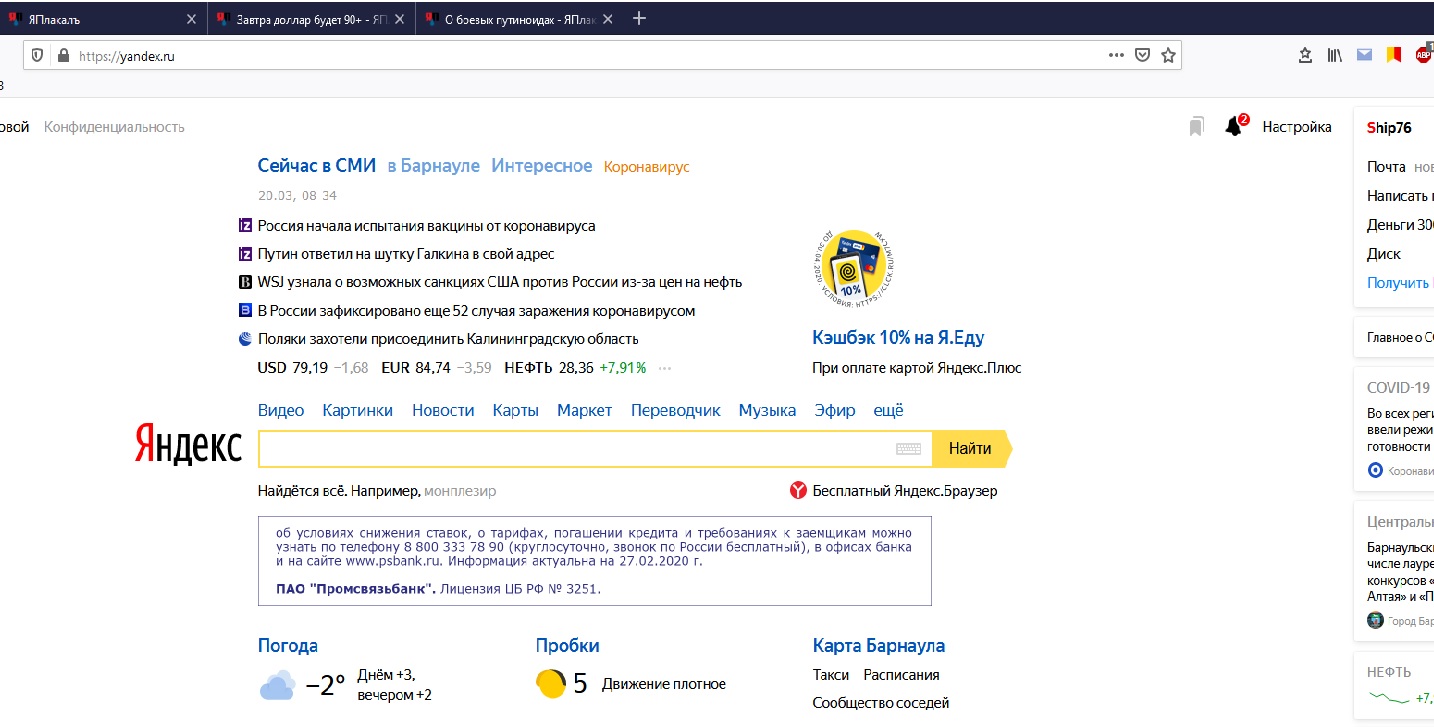Open 'Бесплатный Яндекс.Браузер' link

[905, 491]
